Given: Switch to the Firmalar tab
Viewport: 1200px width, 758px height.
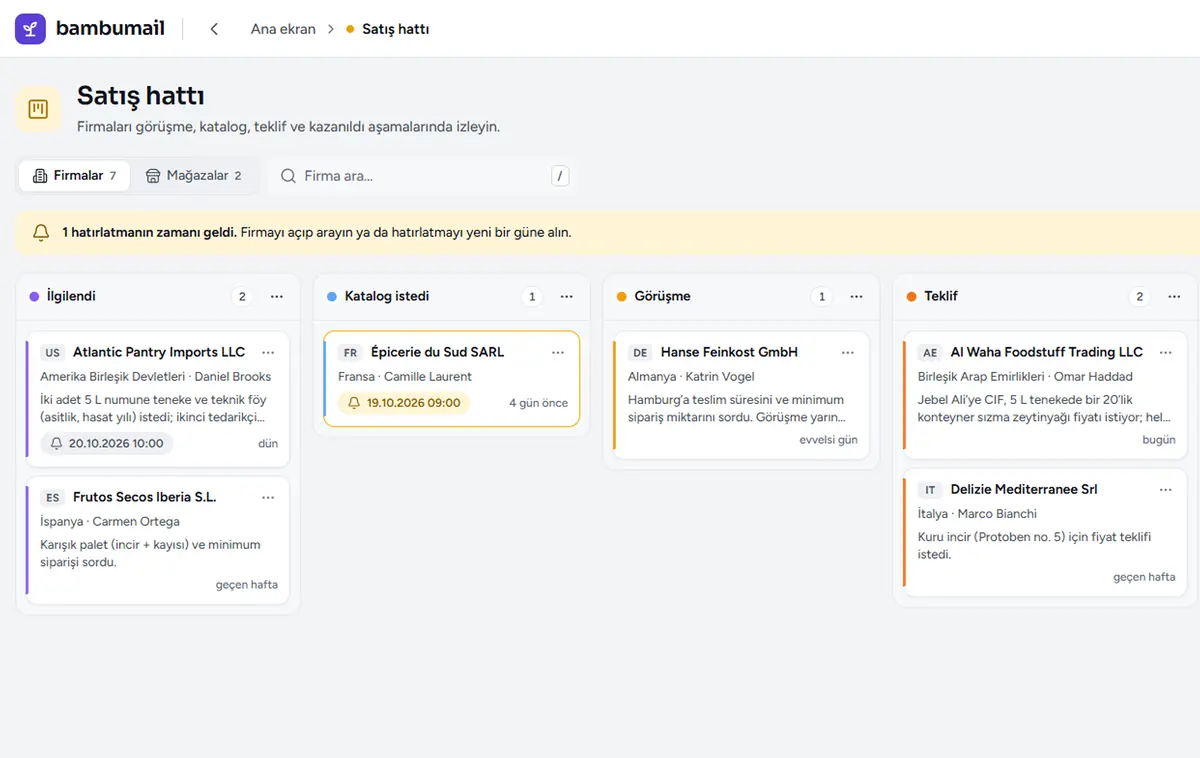Looking at the screenshot, I should coord(75,176).
